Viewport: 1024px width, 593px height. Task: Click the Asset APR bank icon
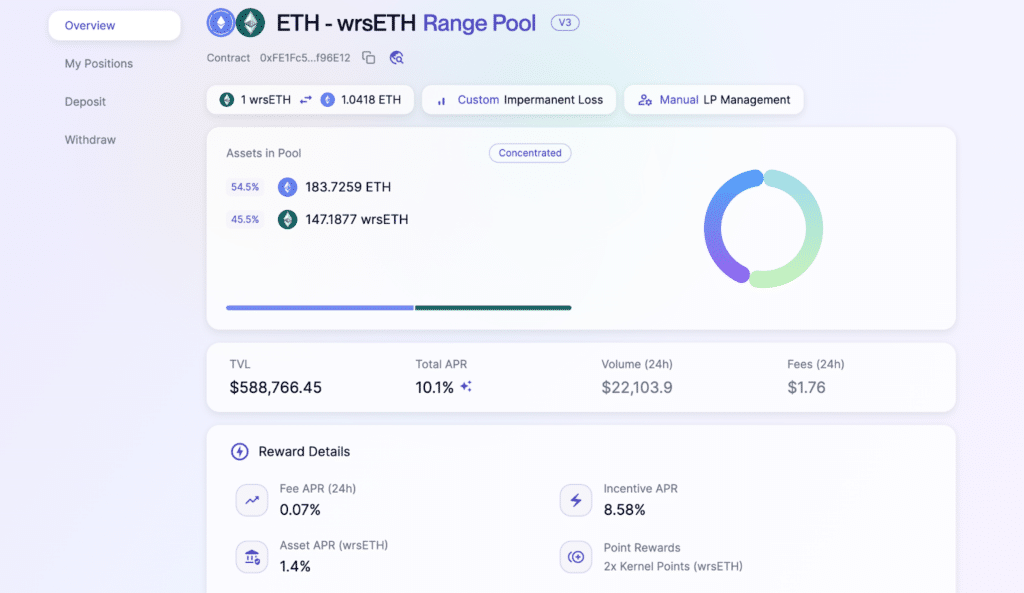coord(252,557)
